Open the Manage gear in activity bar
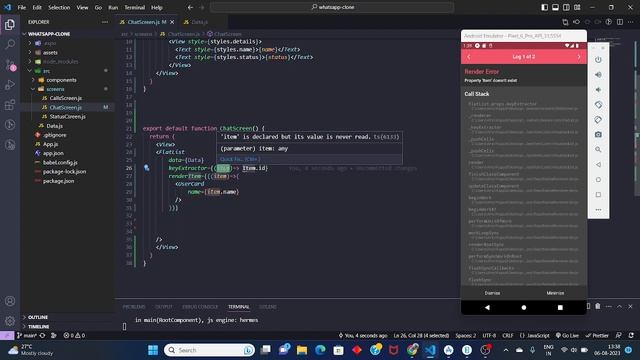This screenshot has width=640, height=360. [x=10, y=321]
